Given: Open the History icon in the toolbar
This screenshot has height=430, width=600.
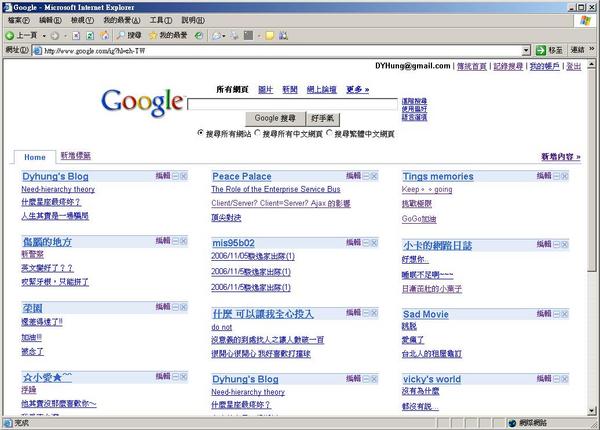Looking at the screenshot, I should [x=199, y=36].
